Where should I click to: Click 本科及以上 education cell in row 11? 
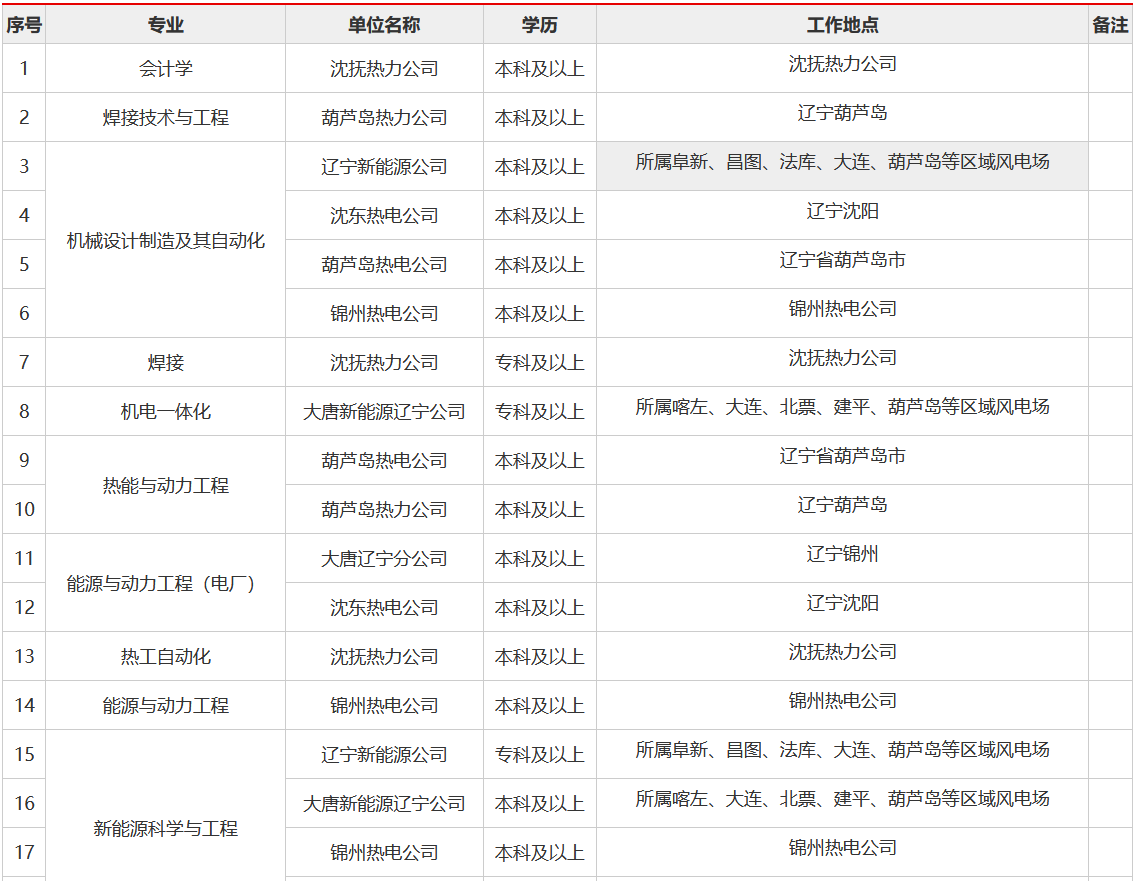click(539, 559)
